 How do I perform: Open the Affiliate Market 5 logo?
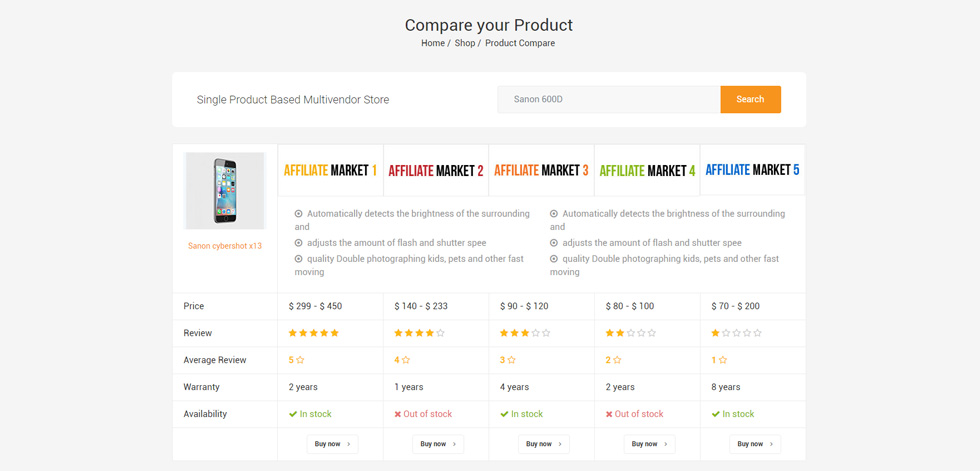(752, 169)
